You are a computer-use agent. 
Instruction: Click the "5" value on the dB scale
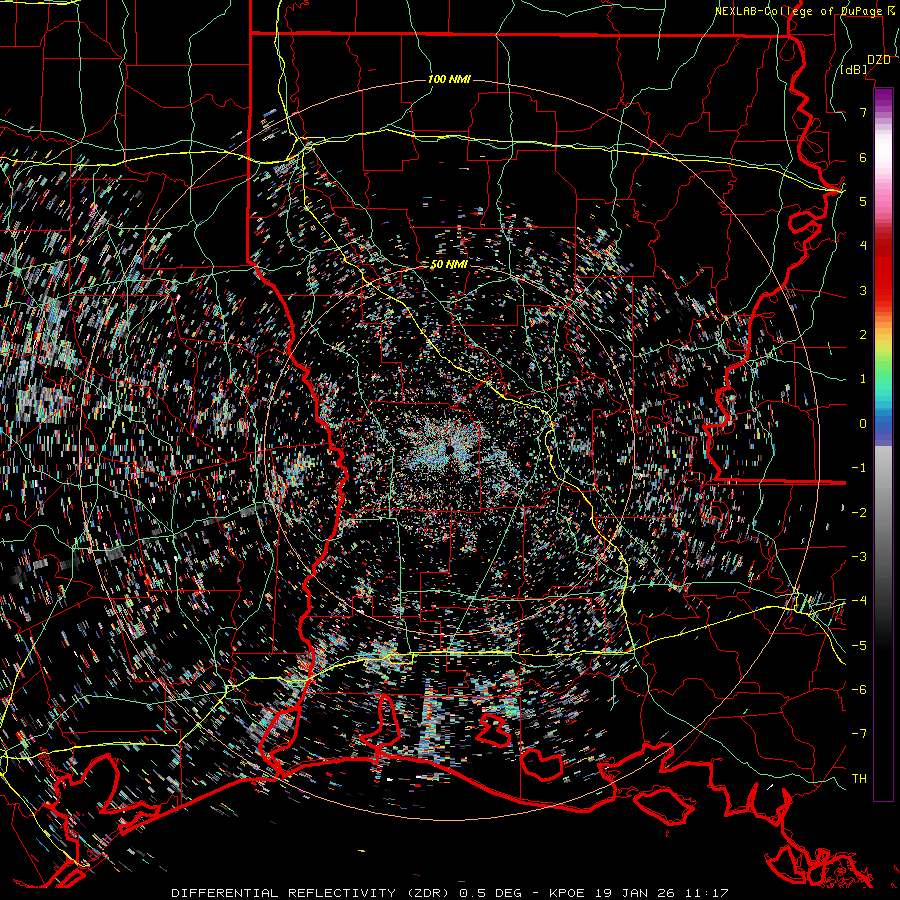tap(863, 201)
